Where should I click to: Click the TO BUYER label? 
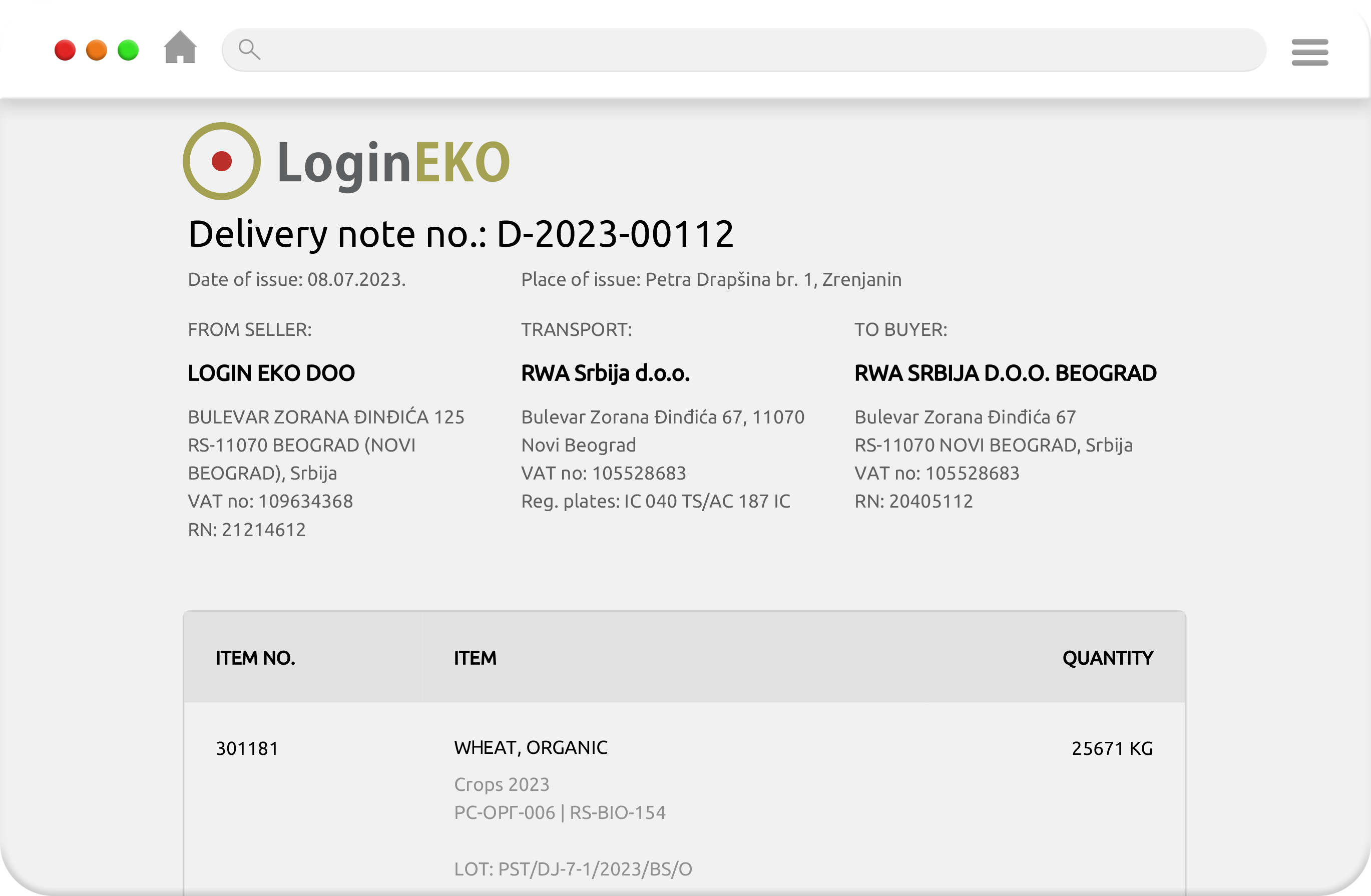900,329
